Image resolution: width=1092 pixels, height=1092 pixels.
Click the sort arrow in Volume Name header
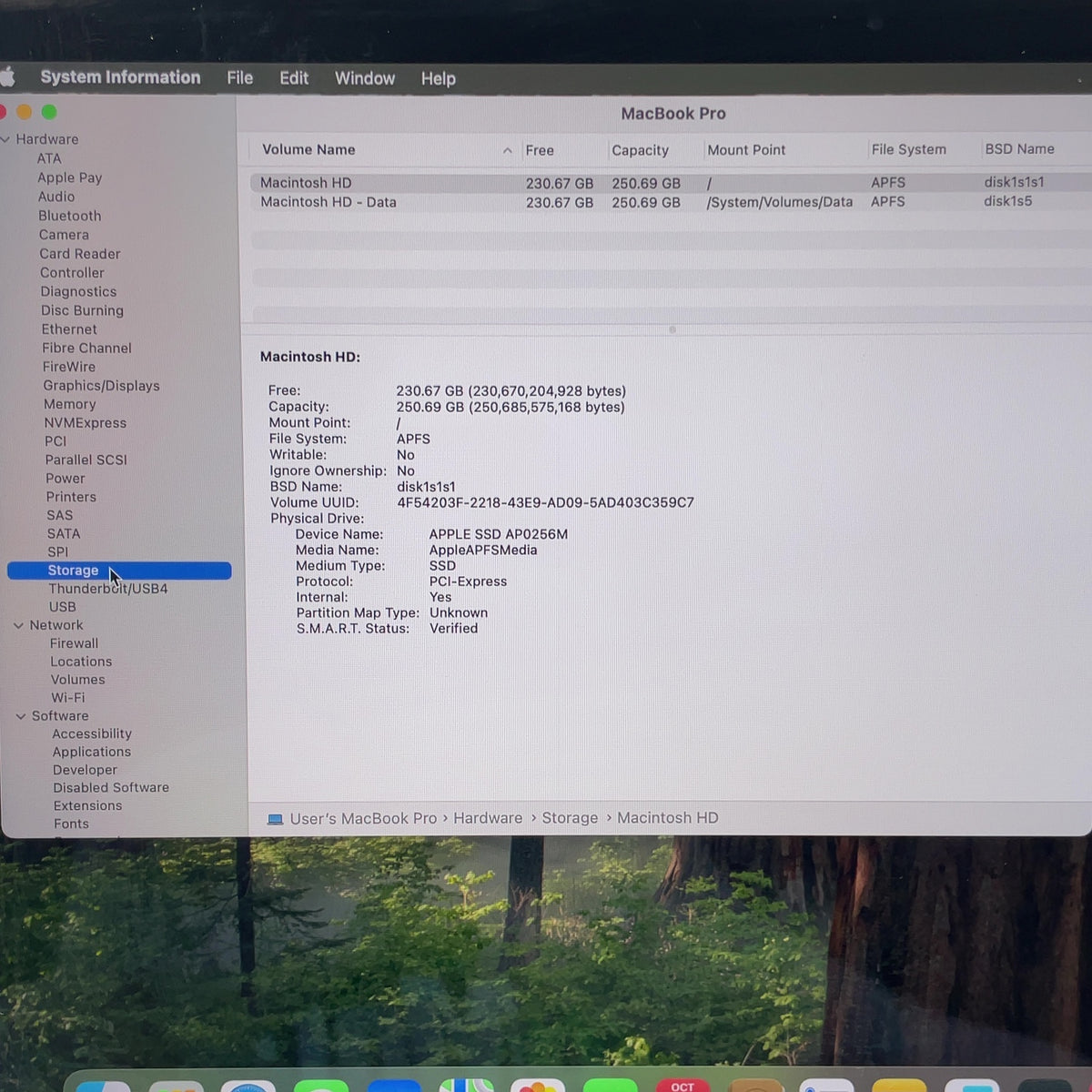507,150
